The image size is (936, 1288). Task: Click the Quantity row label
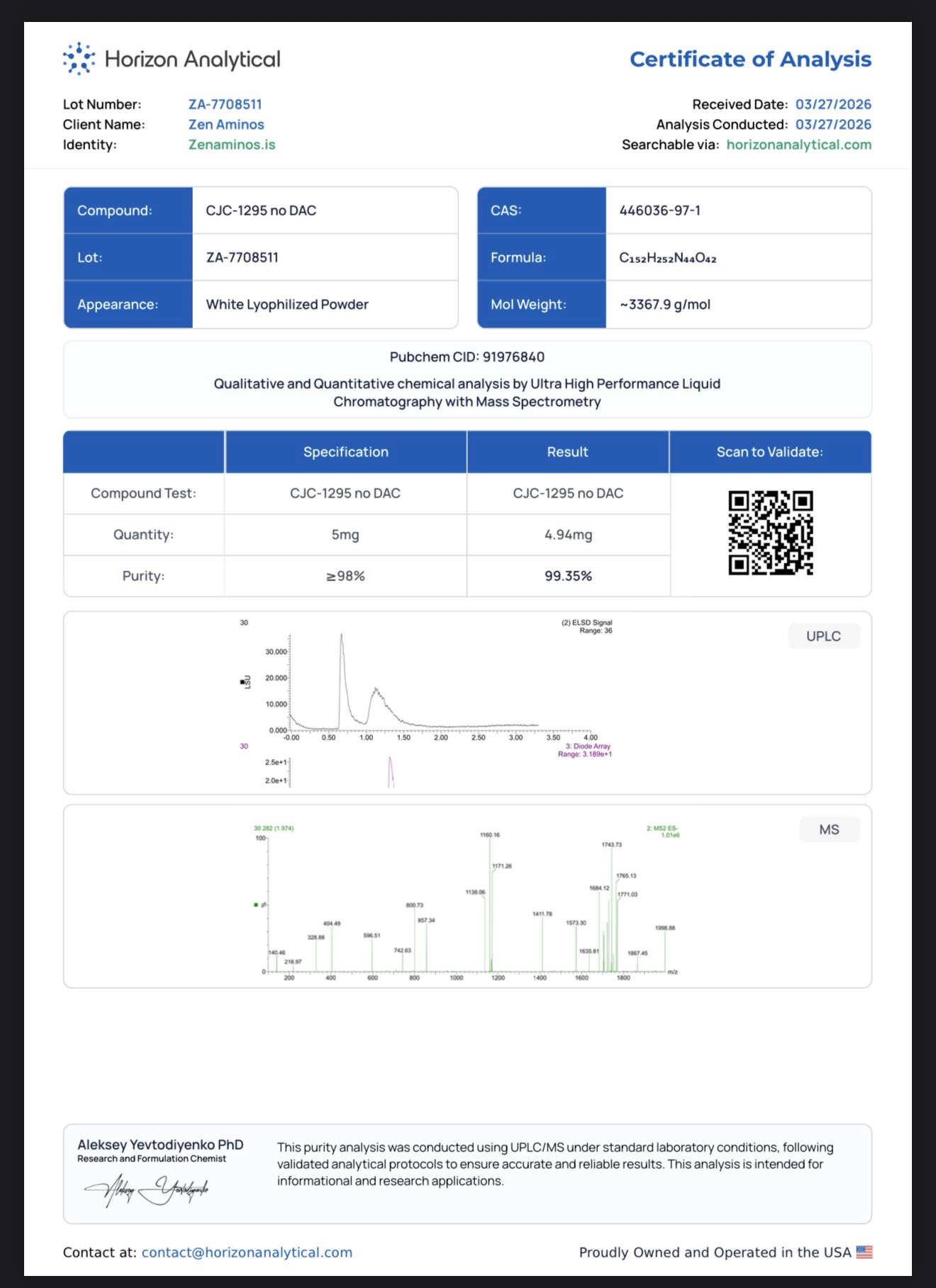click(143, 534)
